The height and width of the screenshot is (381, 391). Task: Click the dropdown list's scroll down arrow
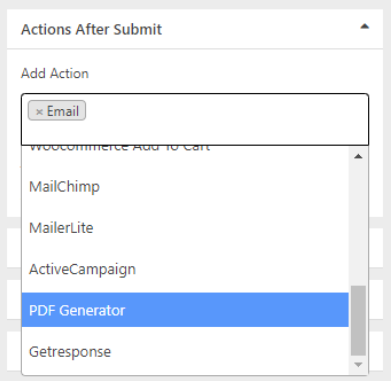[358, 365]
